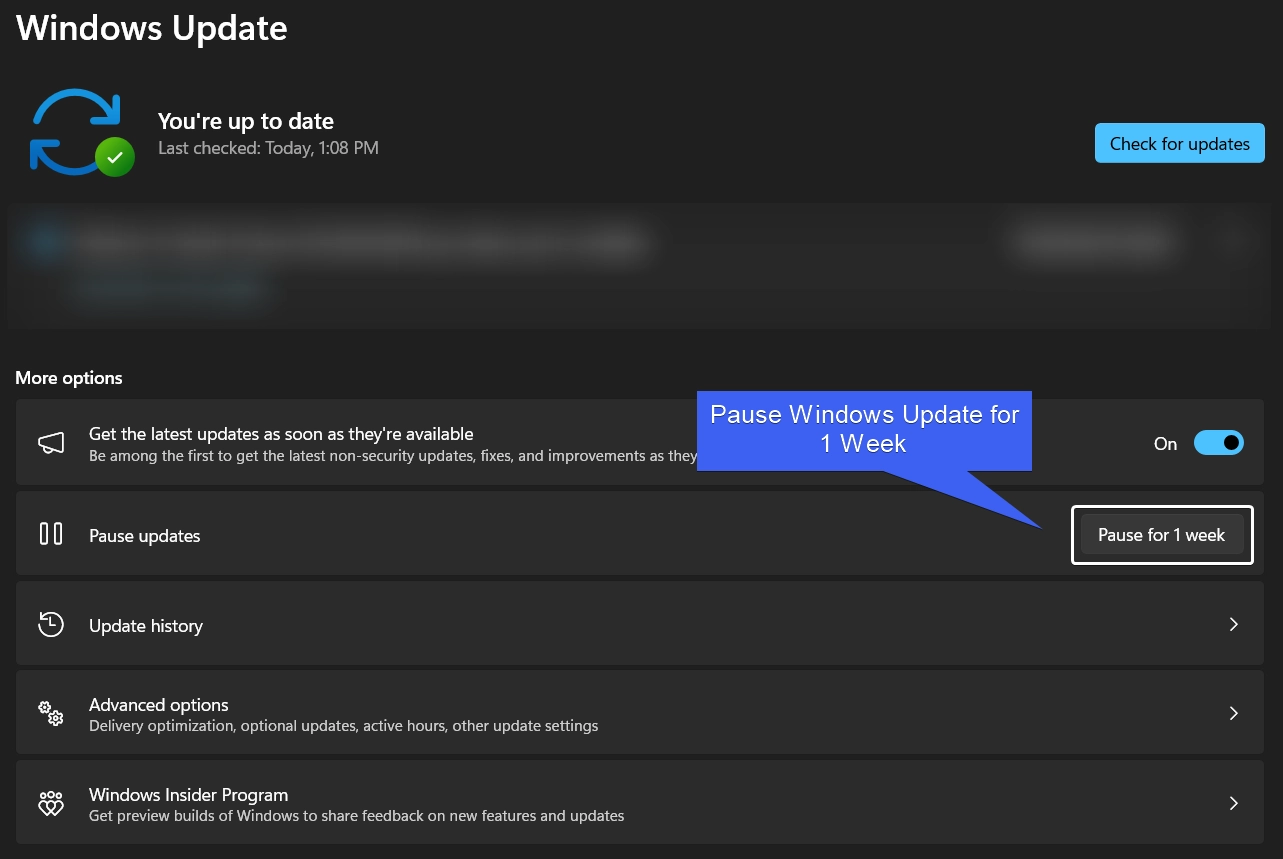The width and height of the screenshot is (1283, 859).
Task: Open Advanced options via its chevron arrow
Action: pyautogui.click(x=1234, y=714)
